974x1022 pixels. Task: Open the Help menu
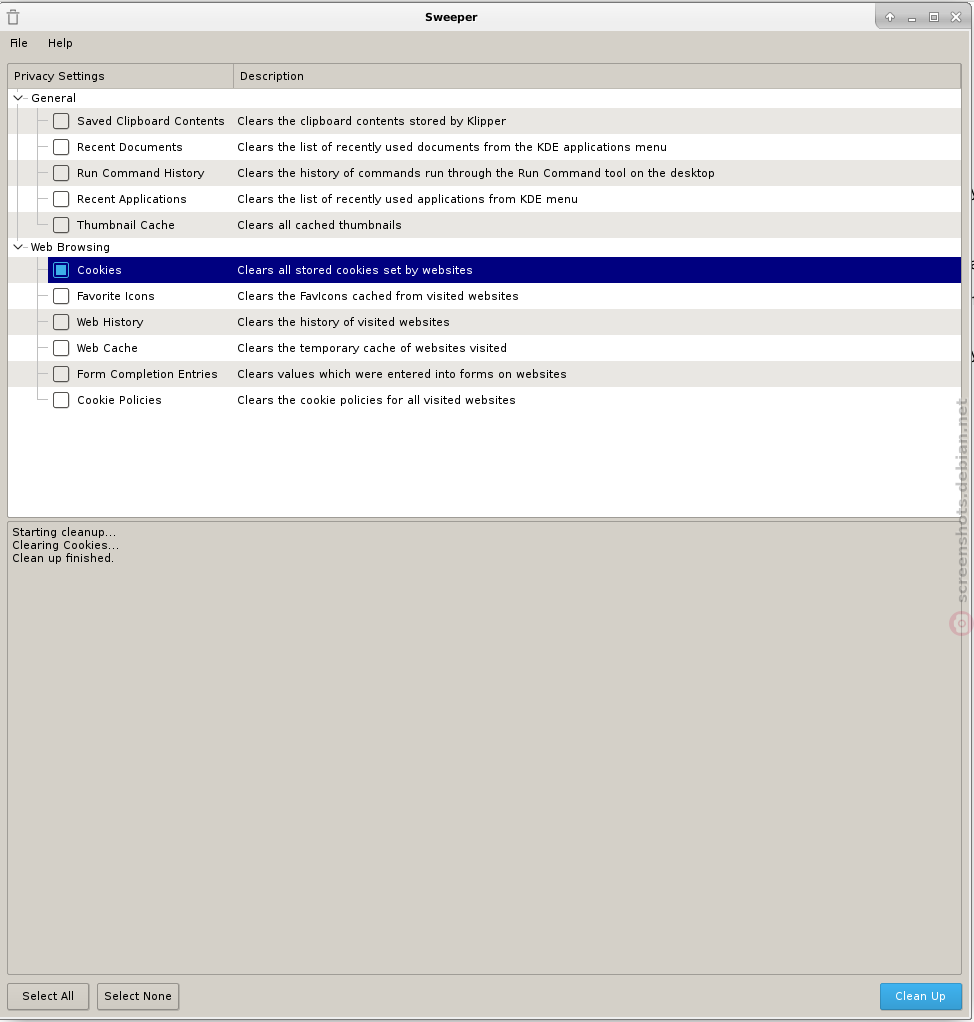coord(60,43)
